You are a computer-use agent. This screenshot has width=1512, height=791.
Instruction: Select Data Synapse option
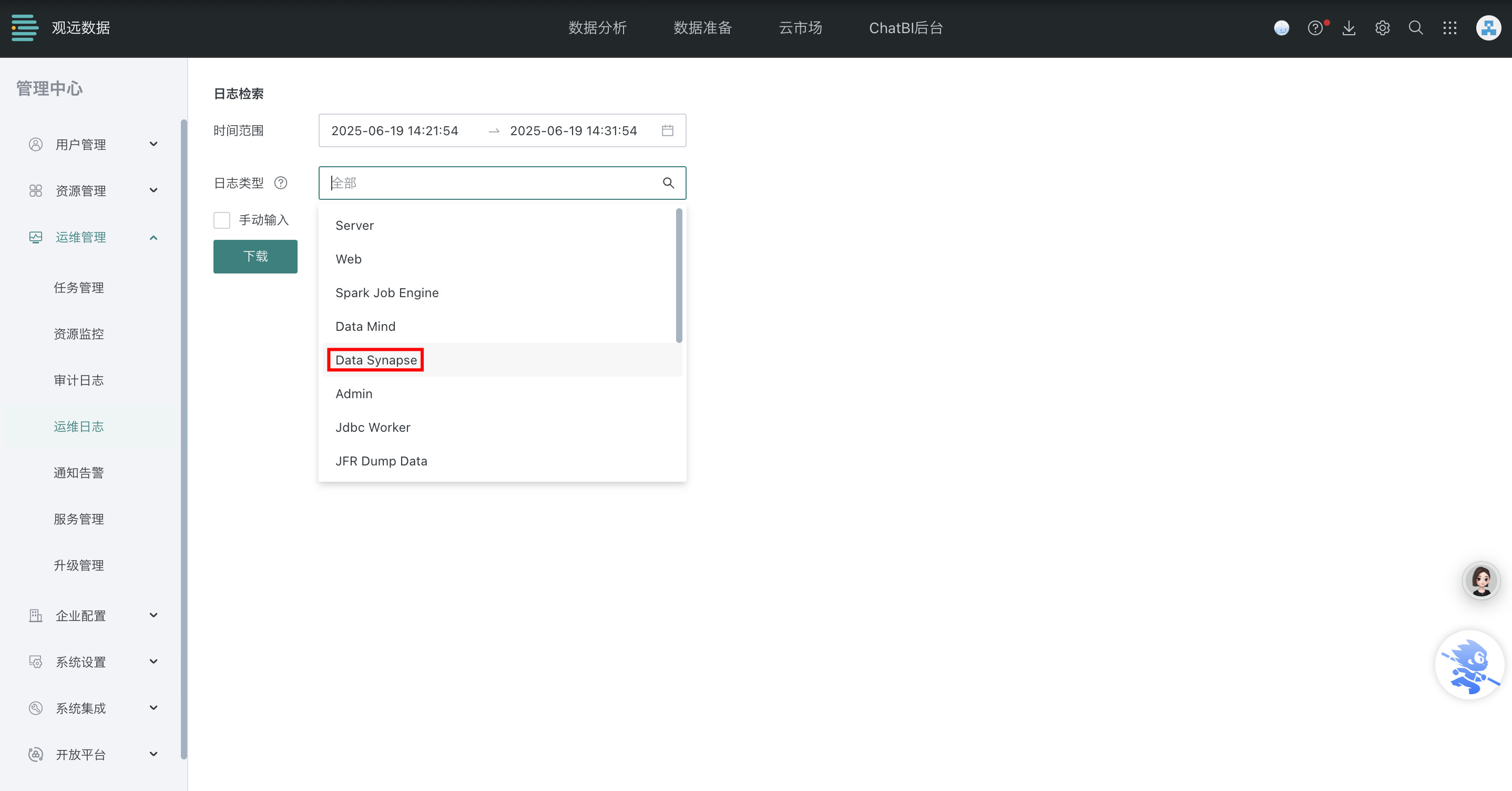pos(502,359)
